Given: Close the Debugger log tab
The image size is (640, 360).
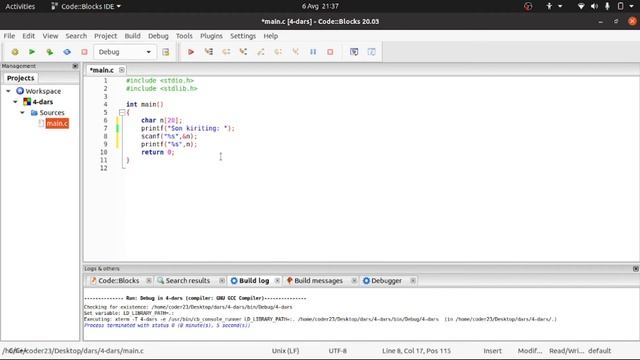Looking at the screenshot, I should click(x=413, y=281).
